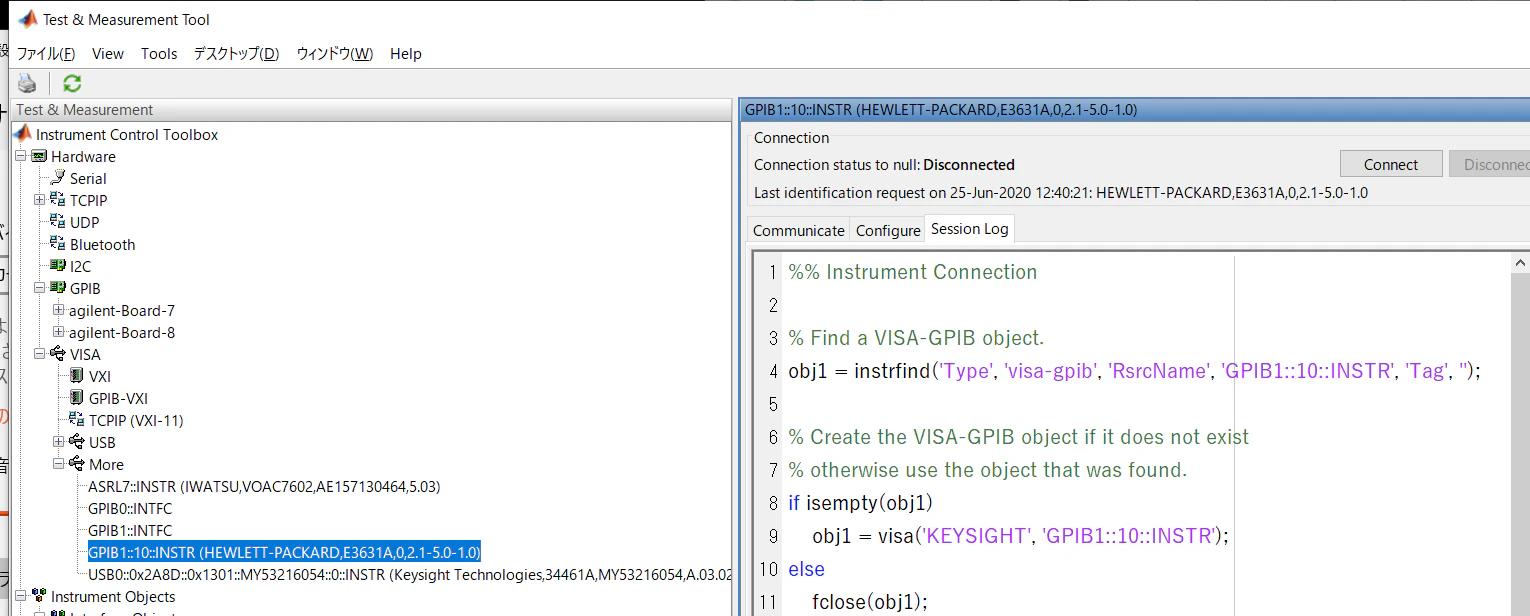Collapse the More tree node

(59, 464)
